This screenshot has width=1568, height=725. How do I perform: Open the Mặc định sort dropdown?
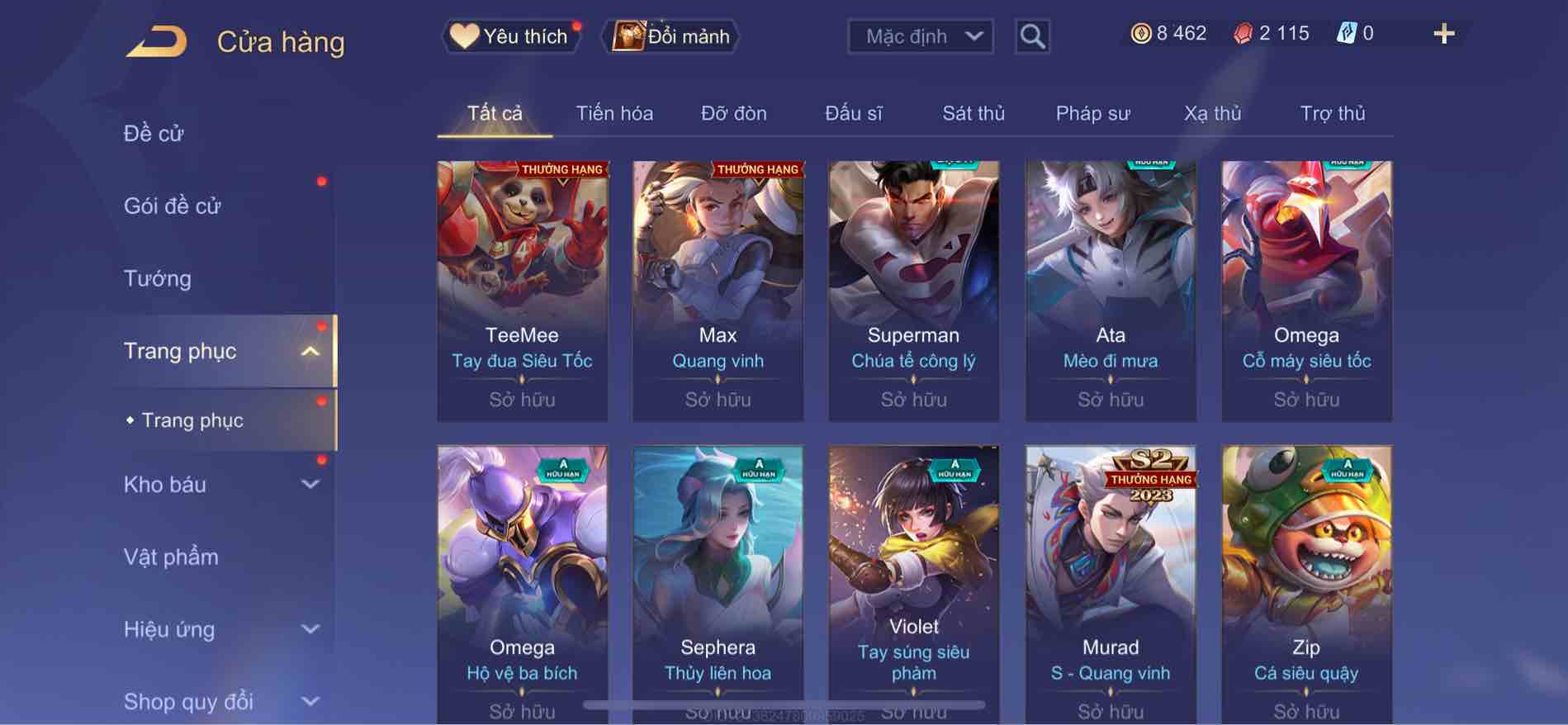click(x=920, y=36)
